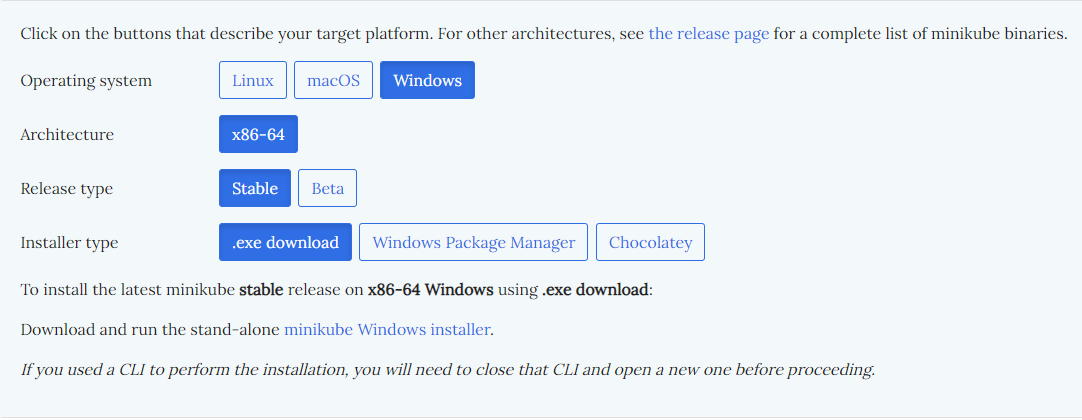Image resolution: width=1082 pixels, height=420 pixels.
Task: Click the Release type row label
Action: 66,188
